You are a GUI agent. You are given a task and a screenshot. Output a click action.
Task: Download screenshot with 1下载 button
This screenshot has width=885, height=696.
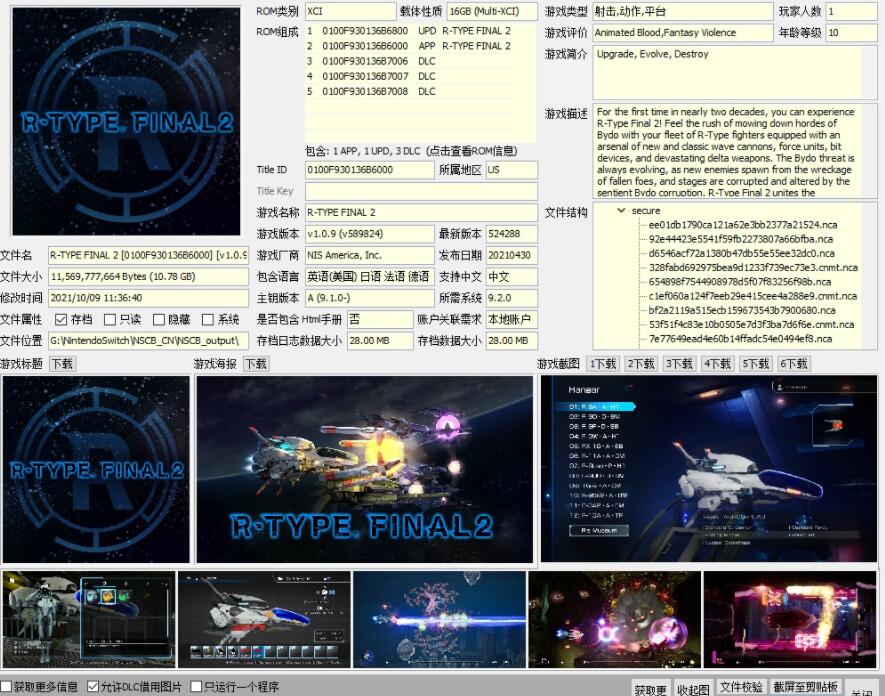602,364
